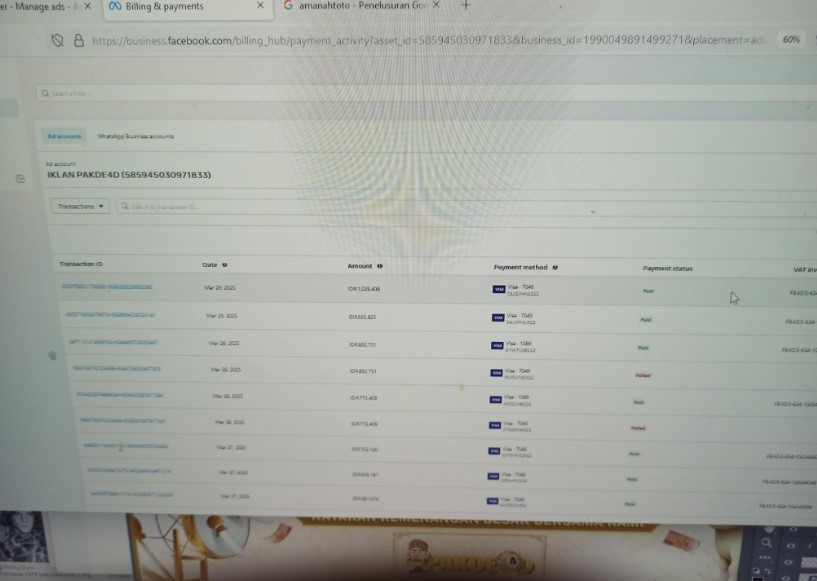The image size is (817, 581).
Task: Open the first FBADS VAT invoice link
Action: [x=802, y=293]
